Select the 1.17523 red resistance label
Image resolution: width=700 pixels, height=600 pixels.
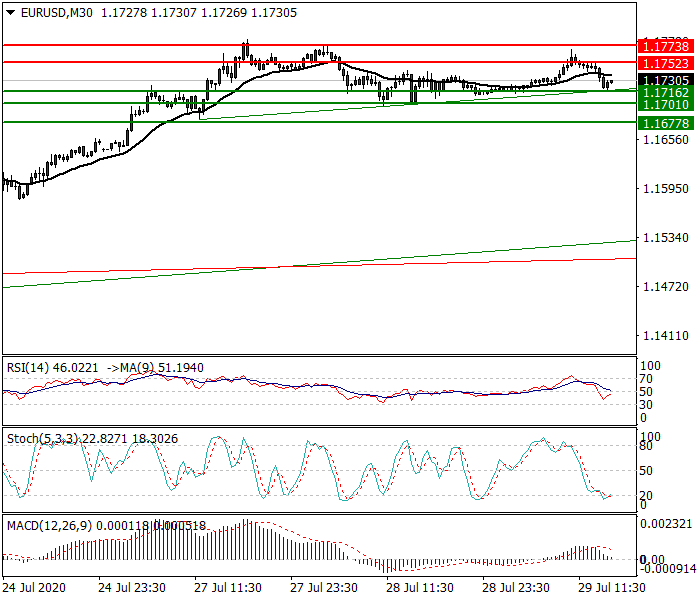coord(666,63)
